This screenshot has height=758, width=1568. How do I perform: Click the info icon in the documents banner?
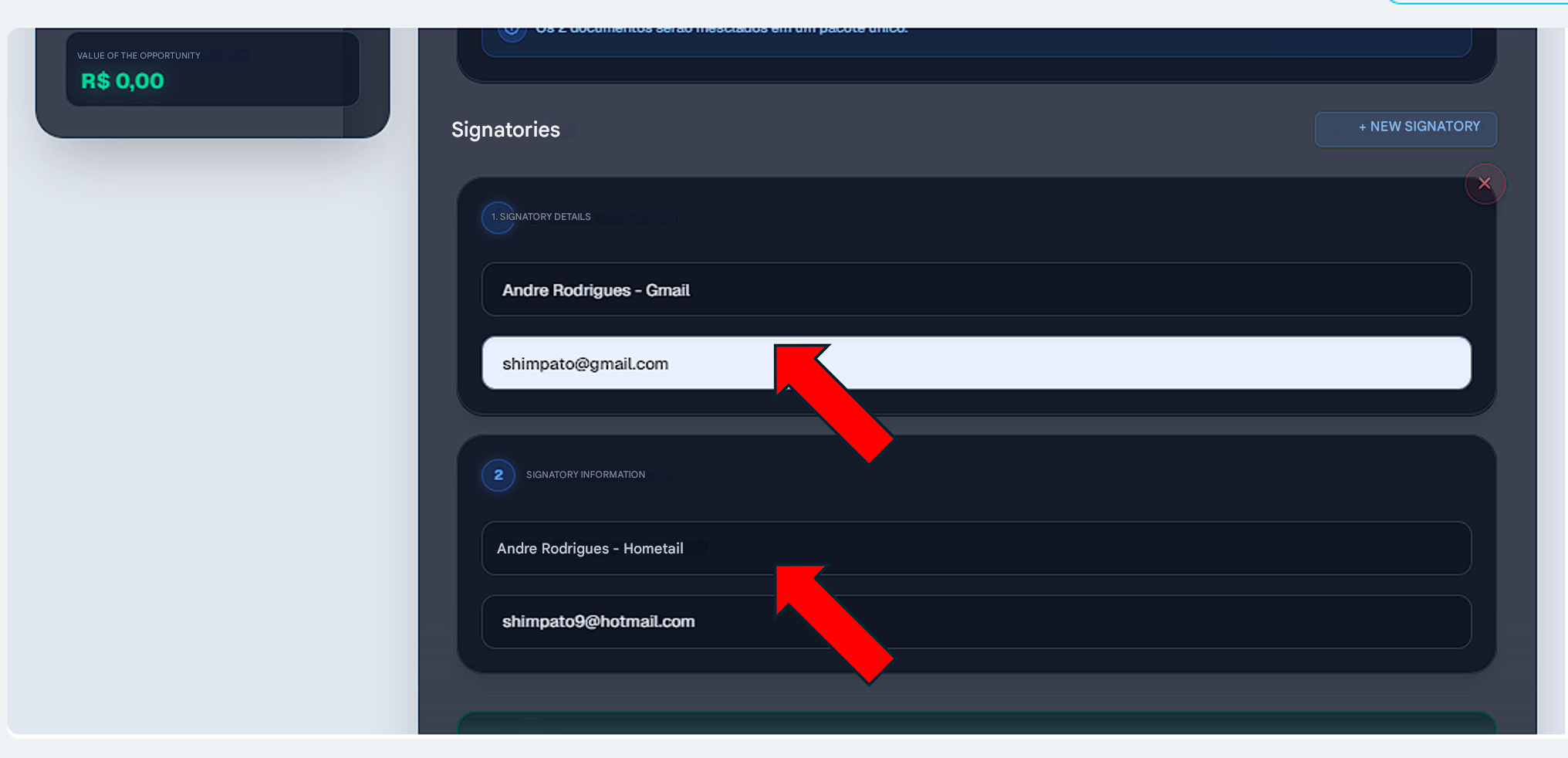[512, 31]
